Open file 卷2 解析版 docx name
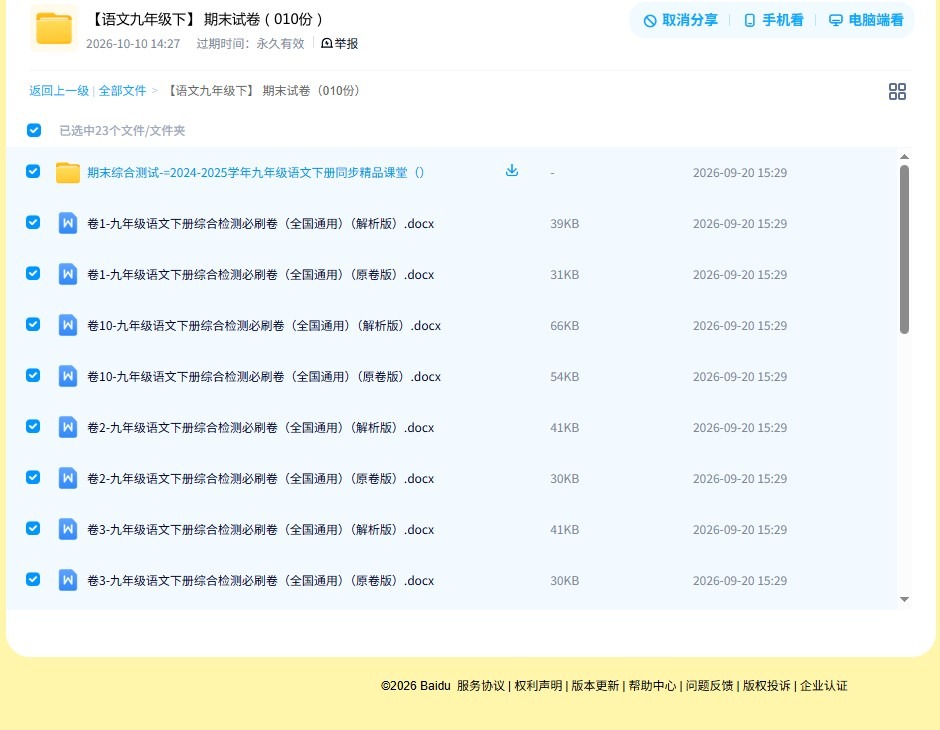 coord(261,427)
